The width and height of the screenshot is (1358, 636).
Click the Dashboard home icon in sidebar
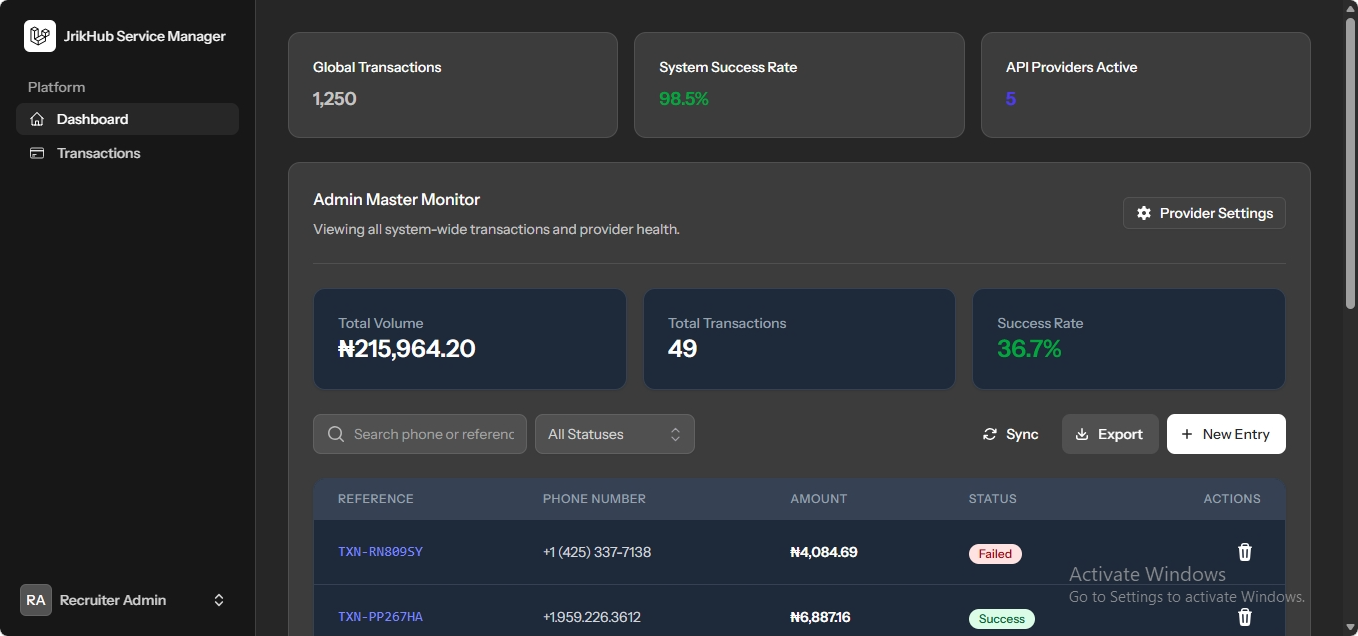coord(37,119)
